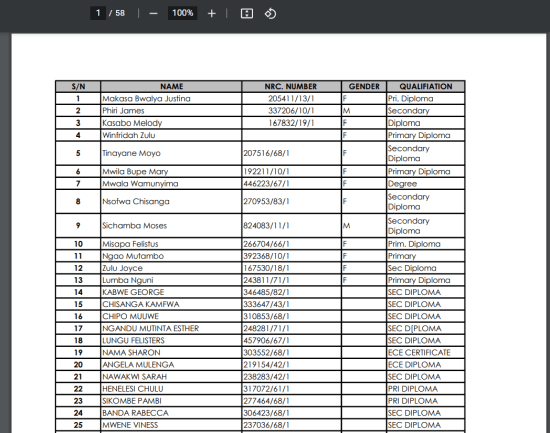Select the name NAWAKWI SARAH
Screen dimensions: 550x433
coord(135,377)
